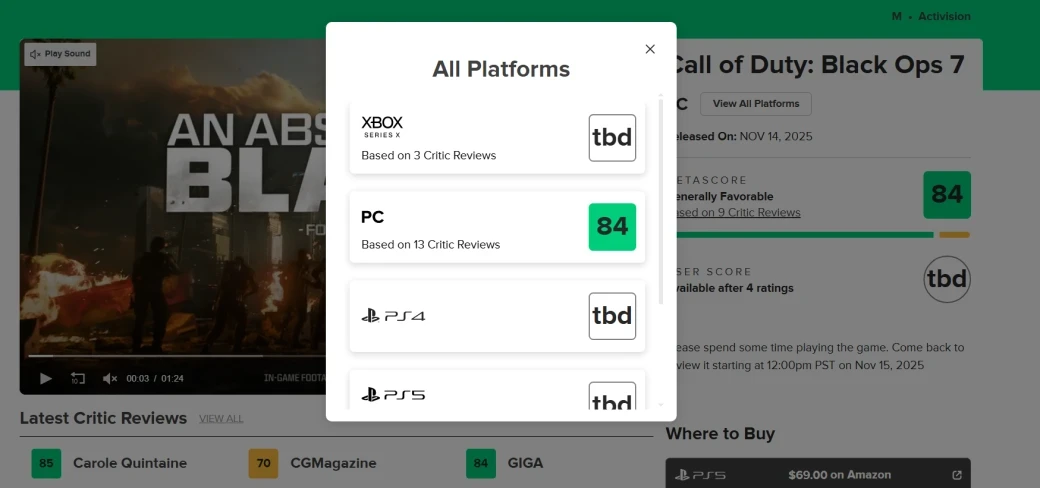Click the Xbox Series X tbd badge
1040x488 pixels.
coord(612,138)
